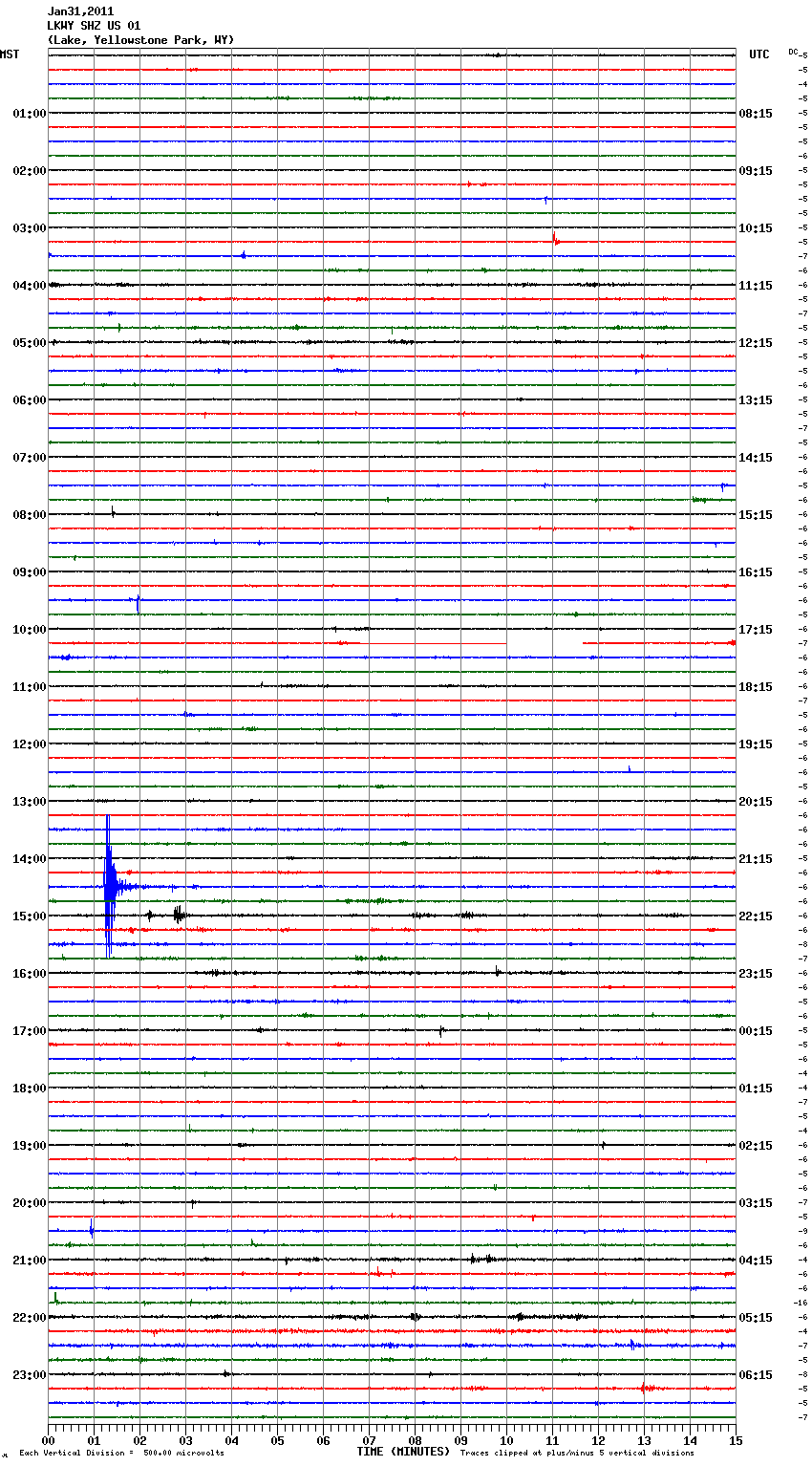This screenshot has height=1466, width=812.
Task: Click the location text Lake, Yellowstone Park, WY
Action: coord(140,40)
